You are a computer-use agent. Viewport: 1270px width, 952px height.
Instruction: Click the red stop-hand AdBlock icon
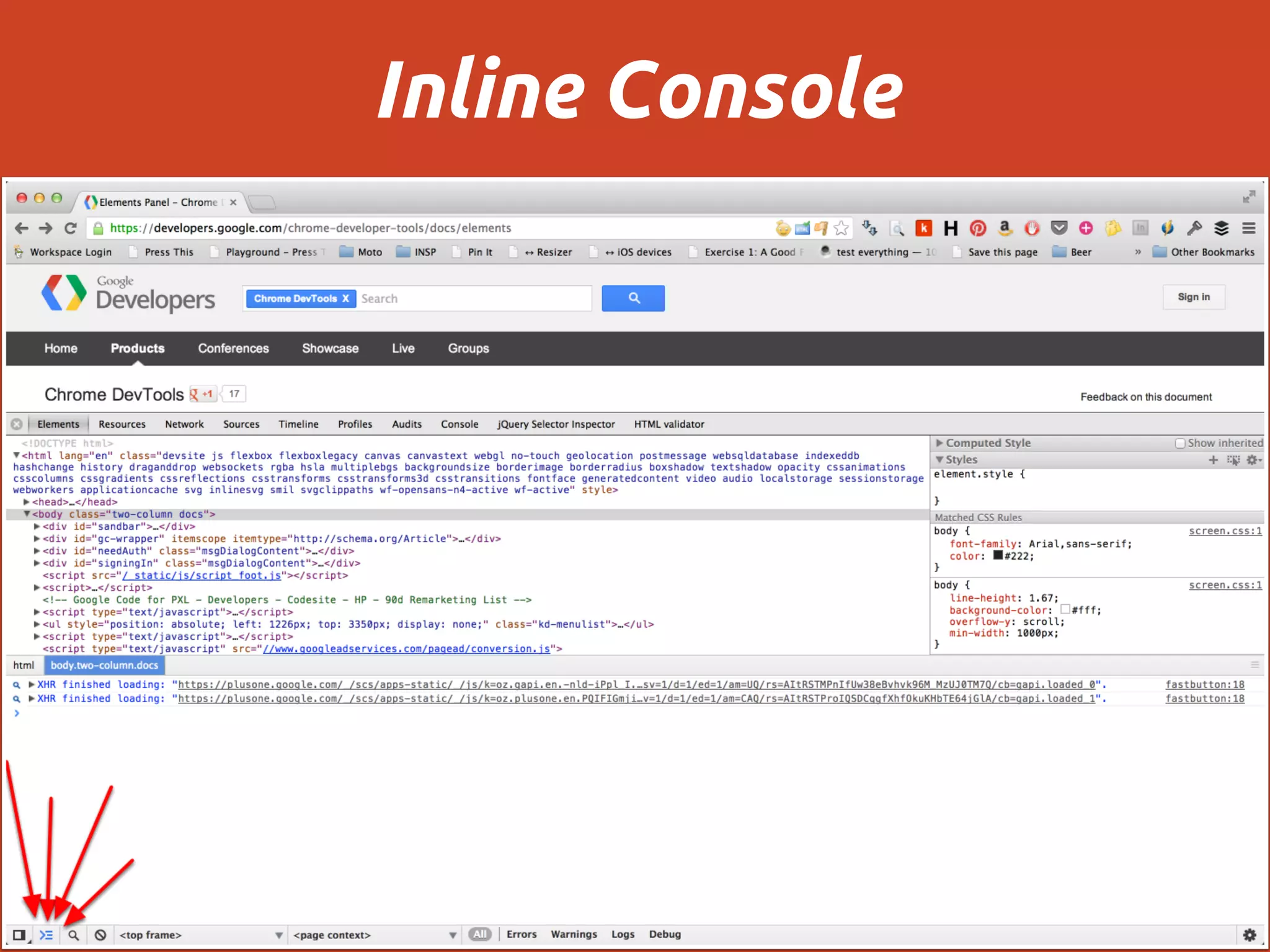point(1032,228)
